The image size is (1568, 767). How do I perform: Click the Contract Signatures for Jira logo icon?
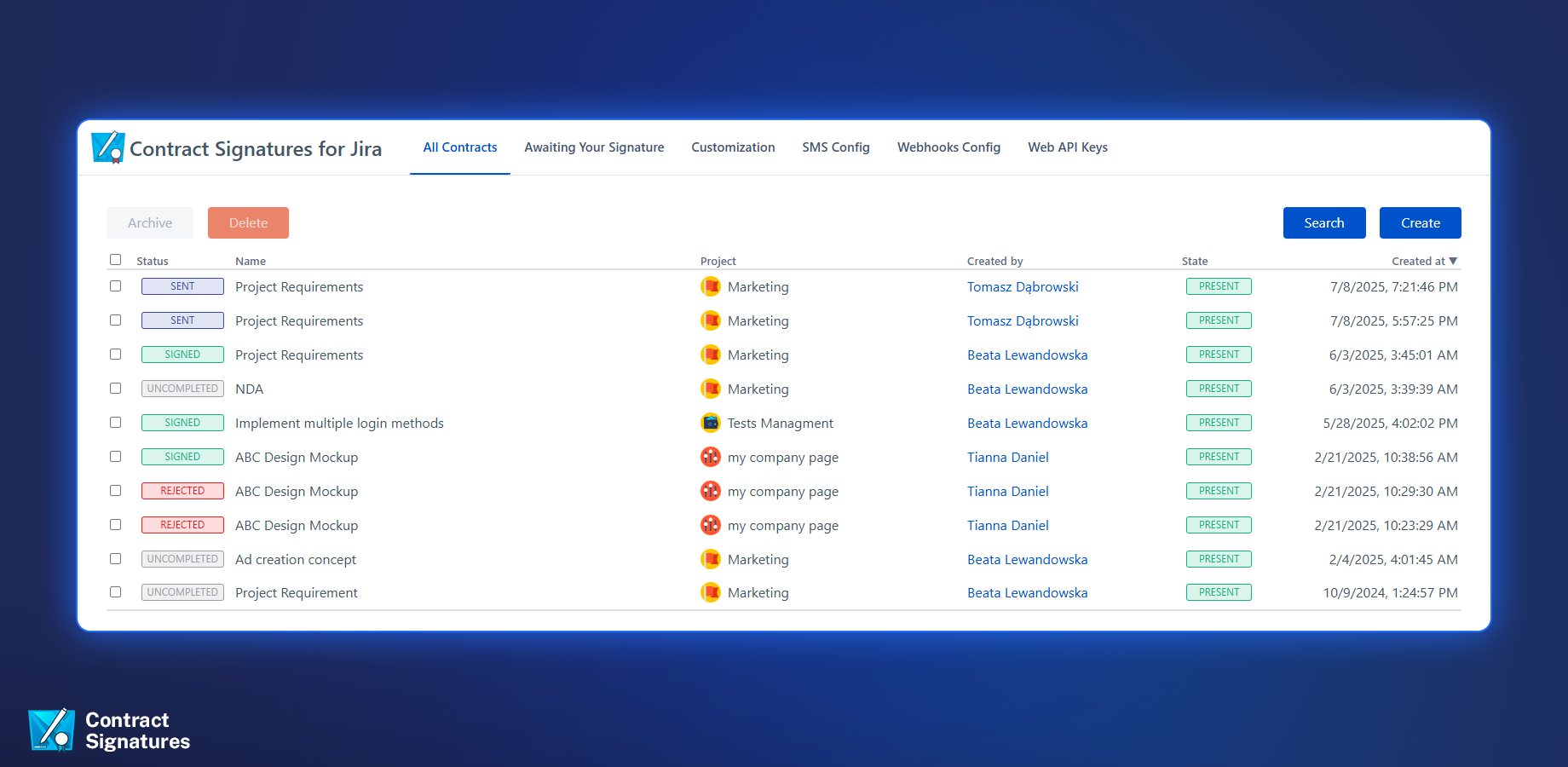(108, 147)
